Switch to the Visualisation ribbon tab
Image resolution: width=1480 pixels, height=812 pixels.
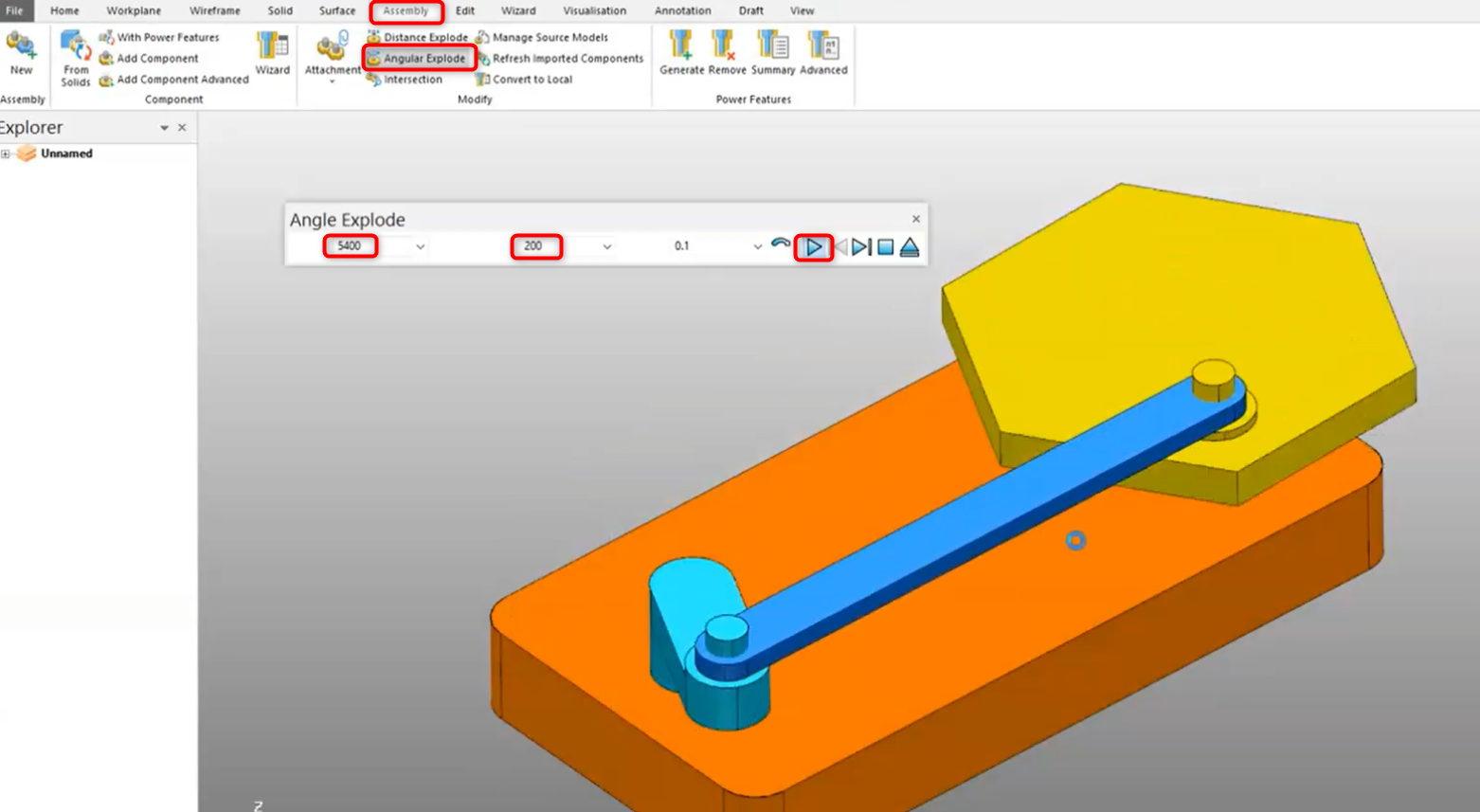pos(594,10)
